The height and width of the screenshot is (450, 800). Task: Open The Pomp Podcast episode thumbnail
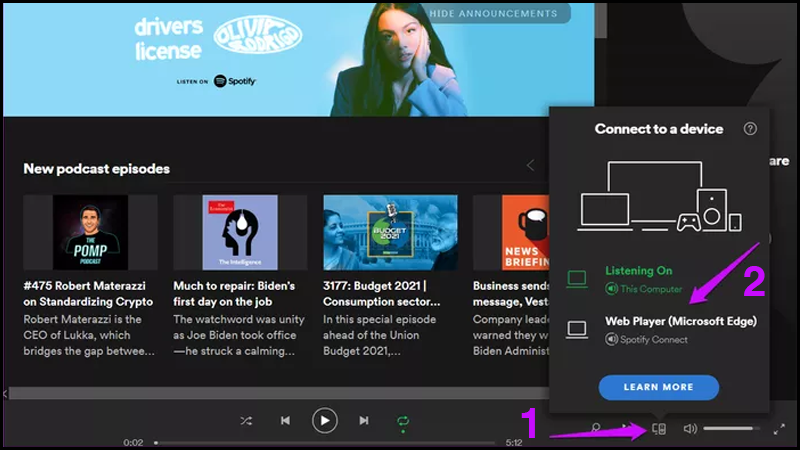pyautogui.click(x=90, y=232)
